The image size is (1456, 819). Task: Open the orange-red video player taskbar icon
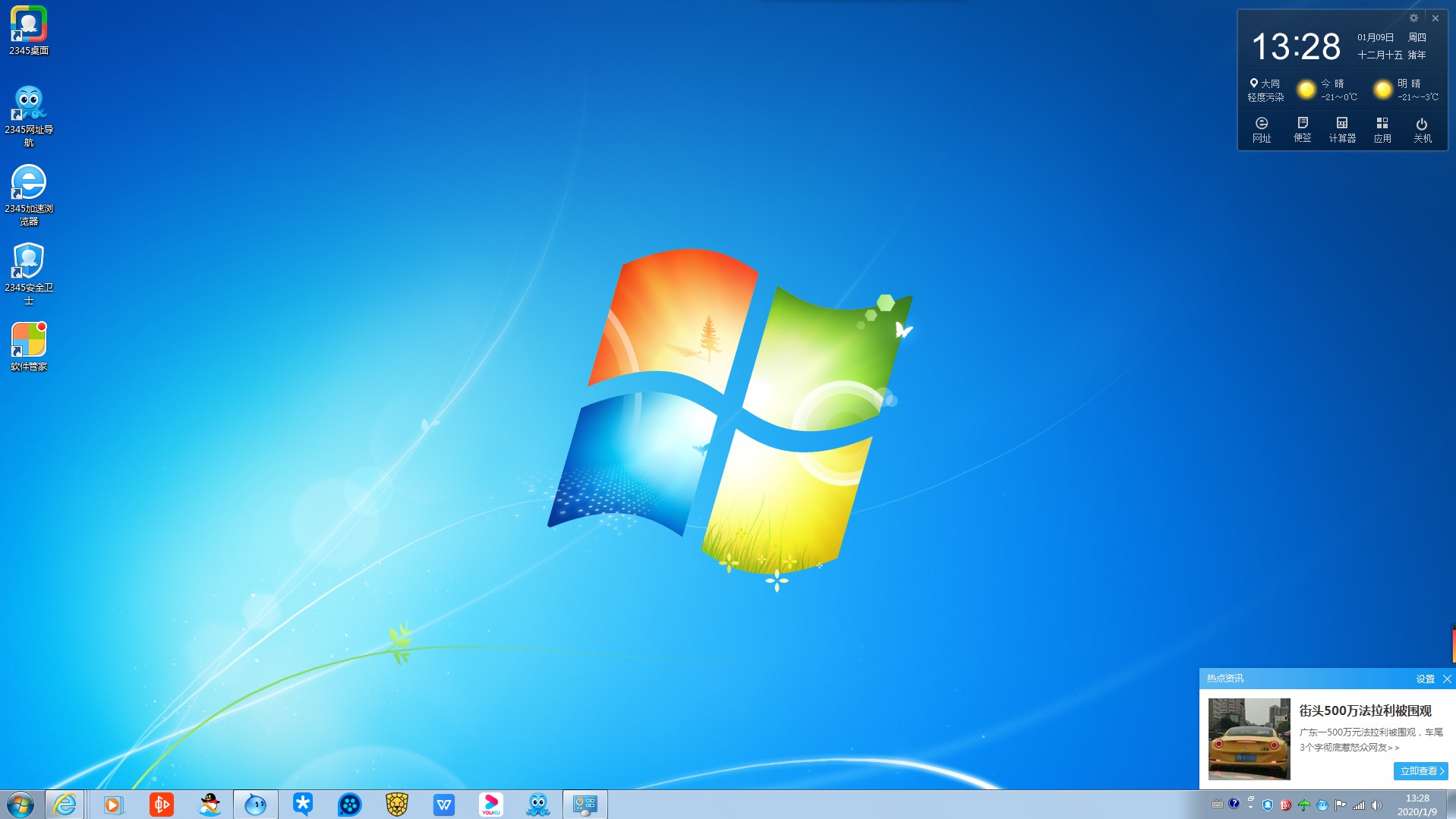[162, 805]
